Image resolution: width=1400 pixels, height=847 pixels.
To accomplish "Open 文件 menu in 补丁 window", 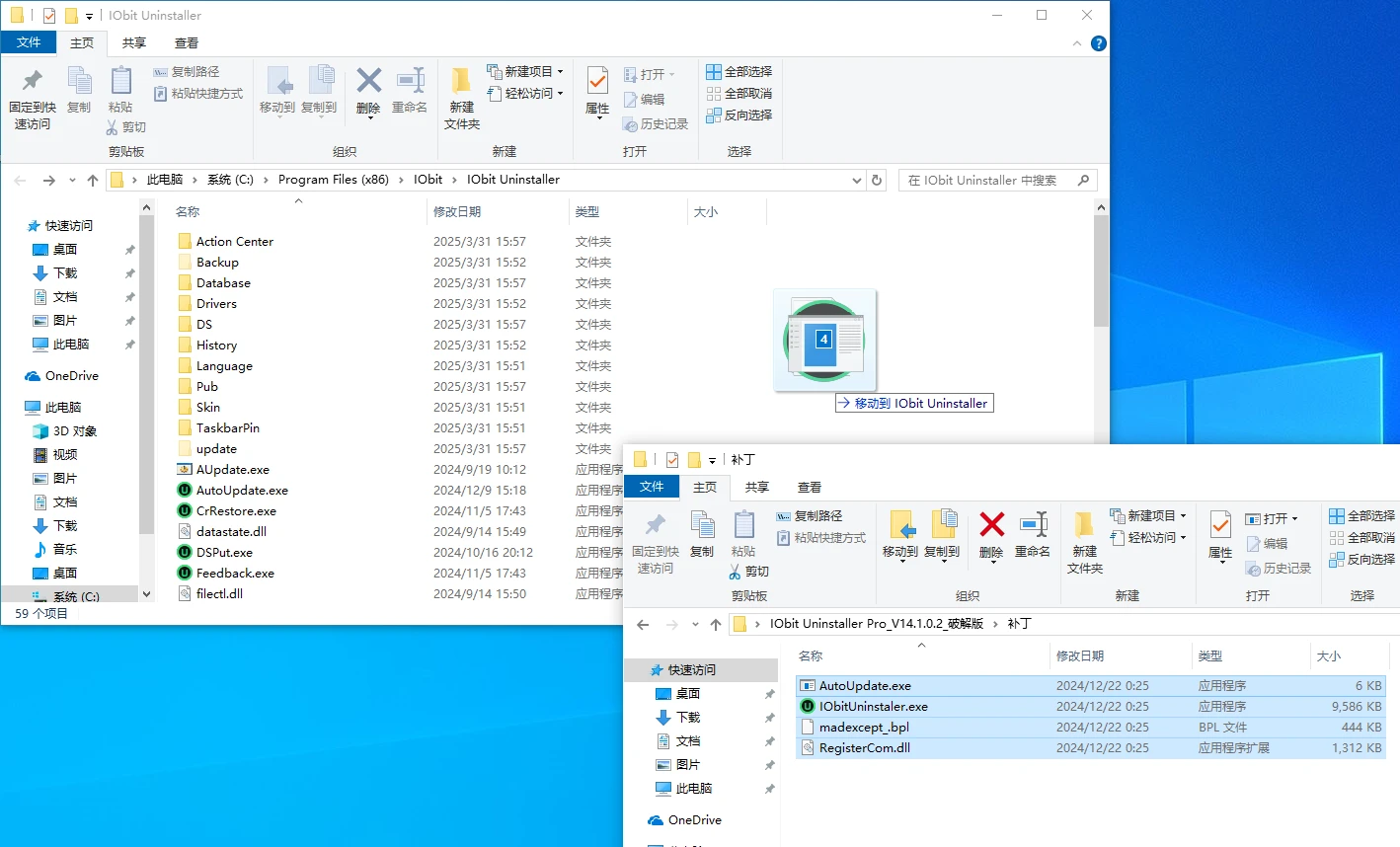I will (x=652, y=487).
